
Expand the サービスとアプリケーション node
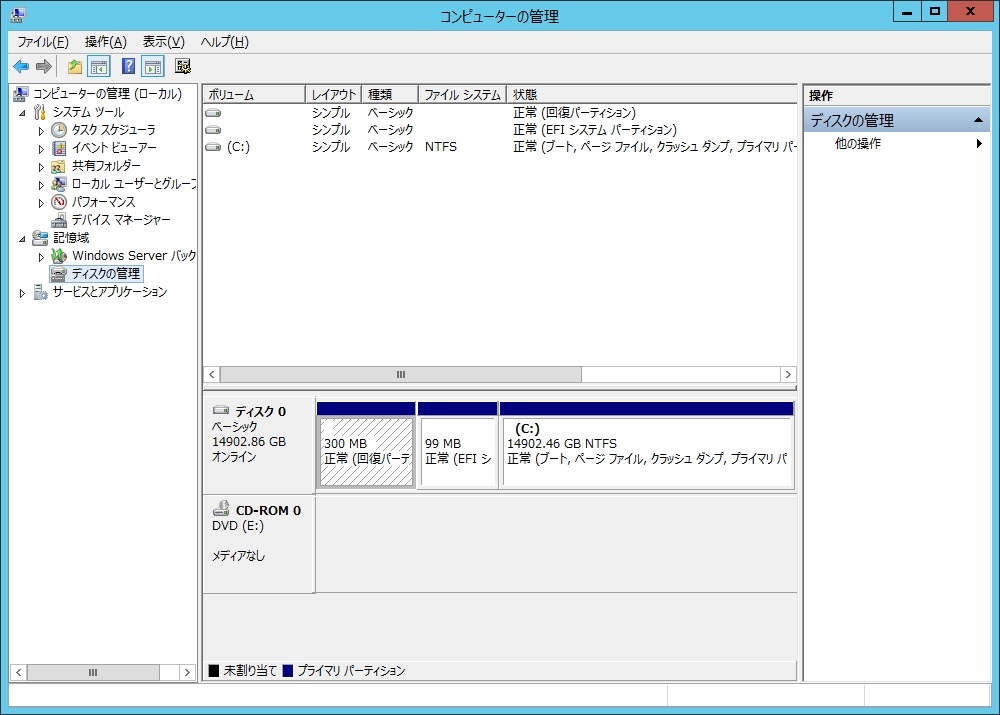pos(23,293)
